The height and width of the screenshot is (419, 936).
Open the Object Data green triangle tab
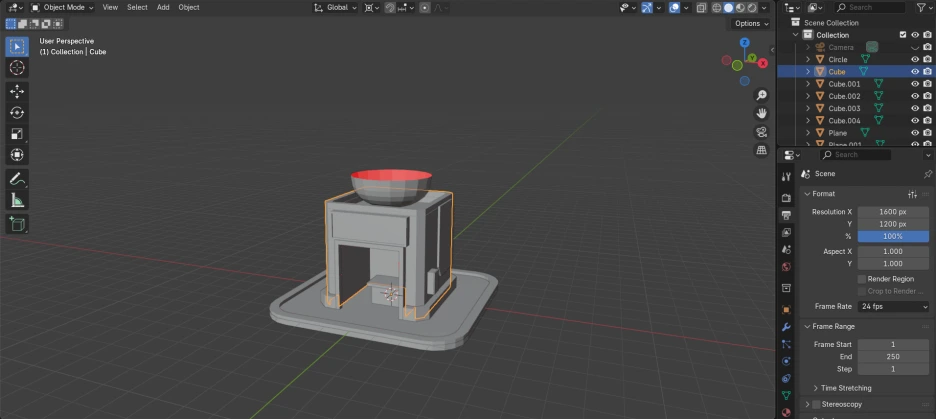tap(786, 395)
